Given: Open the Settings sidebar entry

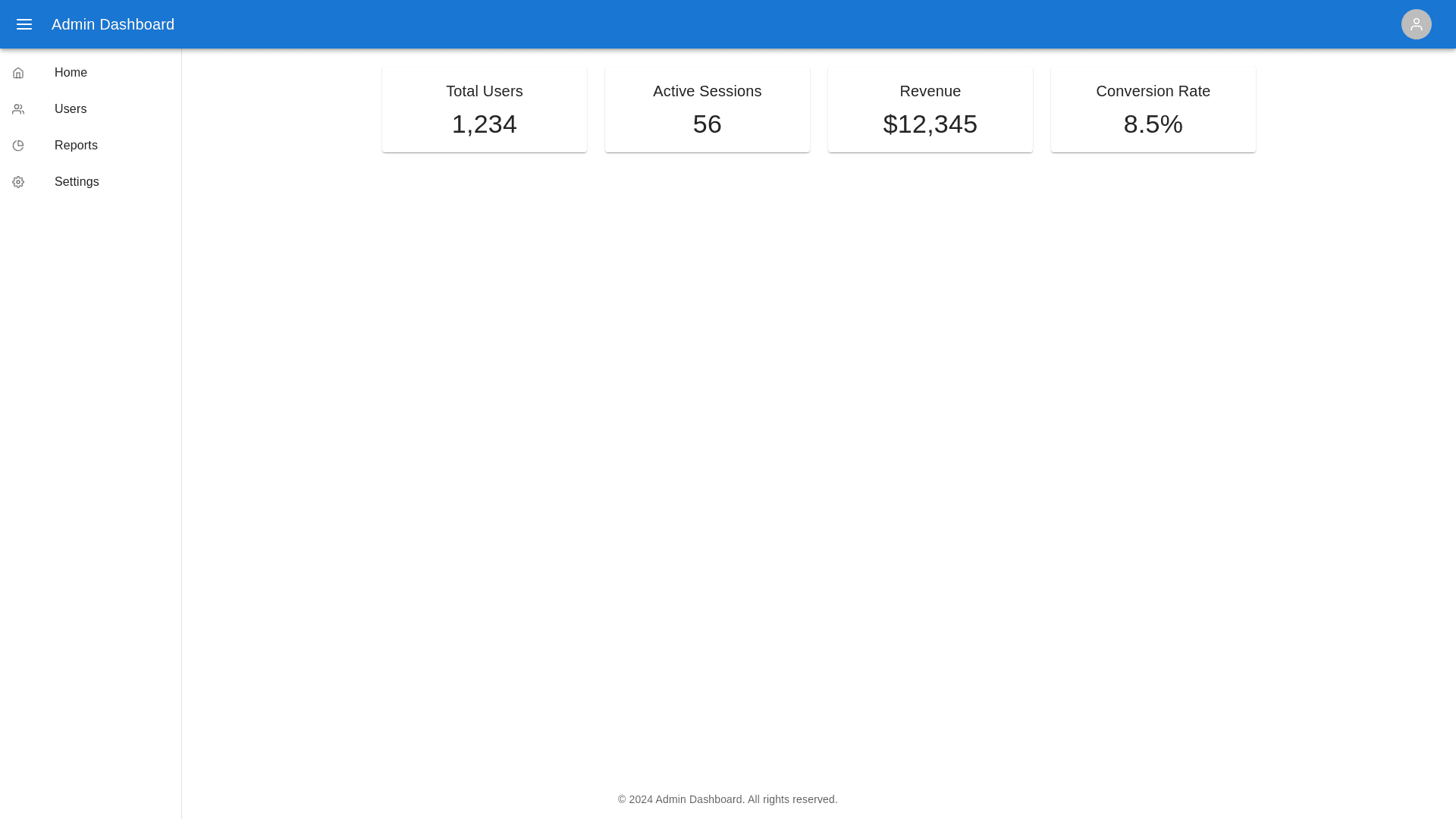Looking at the screenshot, I should (77, 182).
